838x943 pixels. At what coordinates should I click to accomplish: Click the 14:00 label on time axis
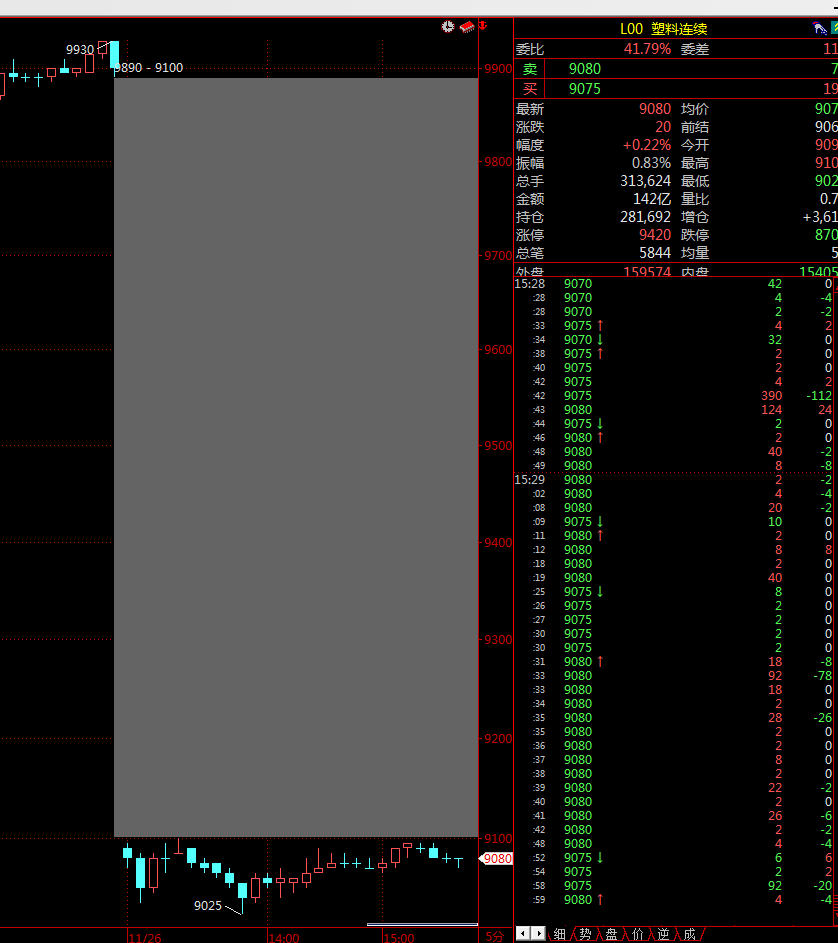click(x=284, y=938)
